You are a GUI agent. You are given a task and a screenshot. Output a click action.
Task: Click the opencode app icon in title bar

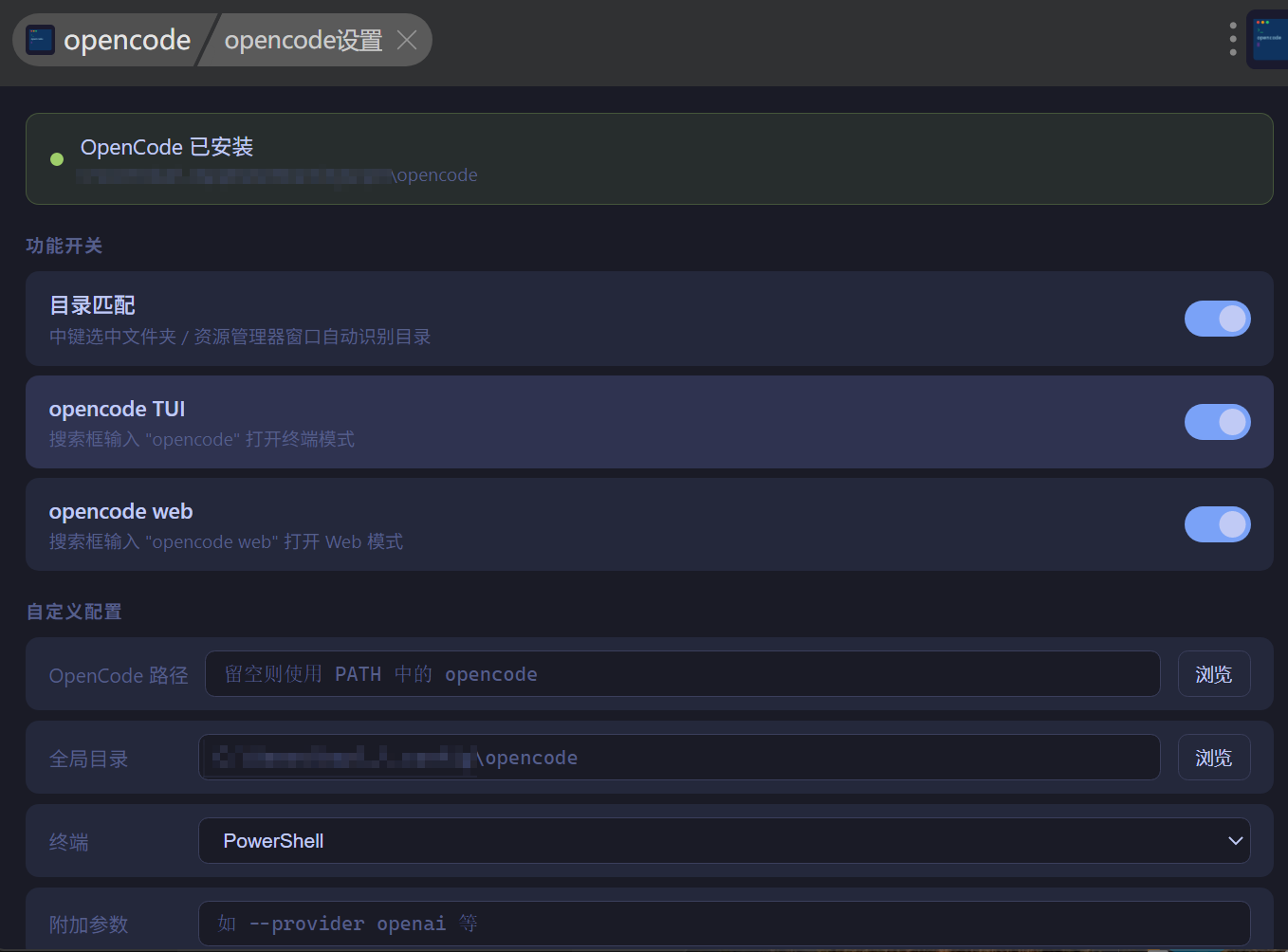point(40,40)
